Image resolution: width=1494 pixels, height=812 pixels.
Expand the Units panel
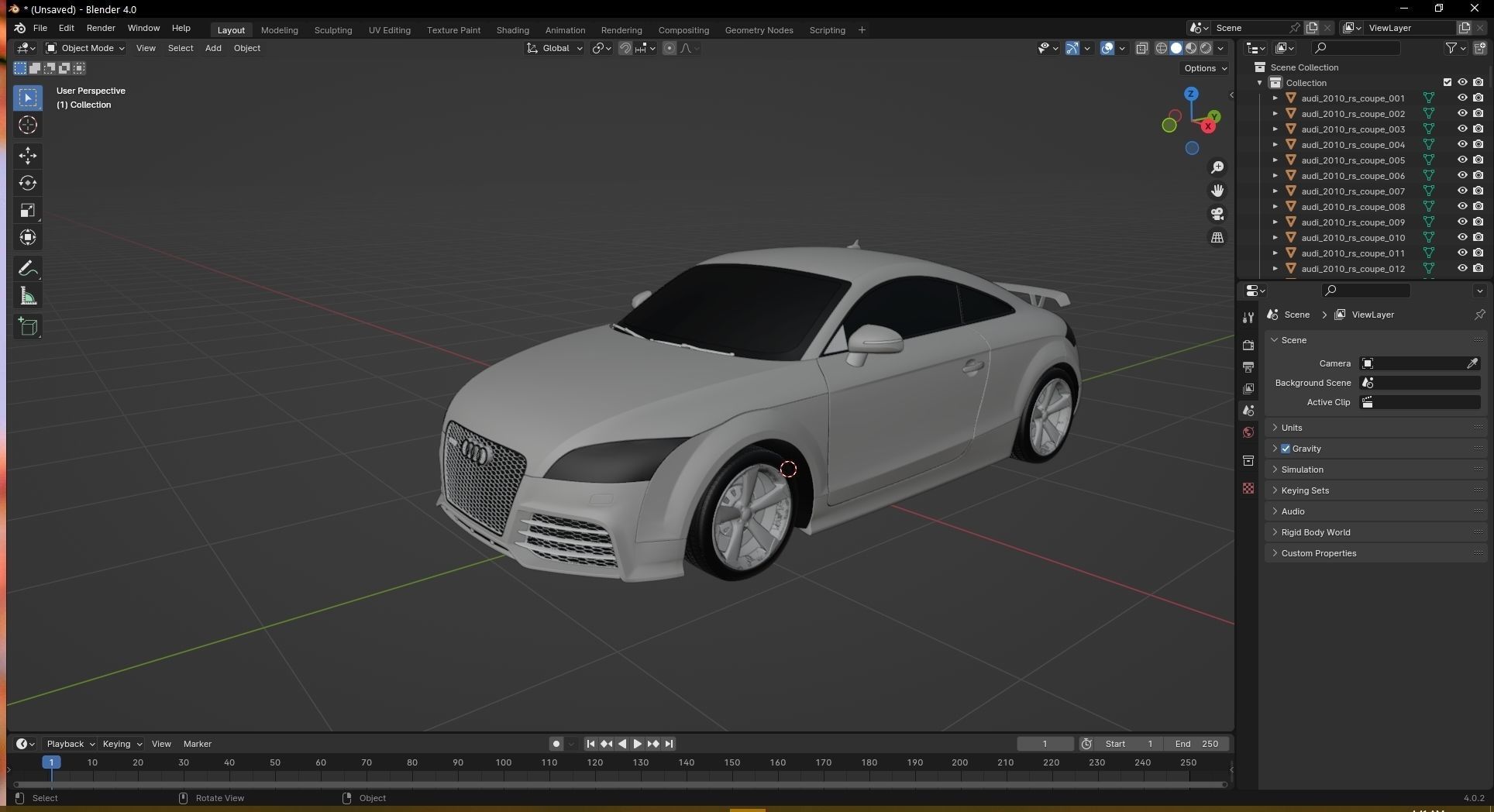click(x=1375, y=428)
